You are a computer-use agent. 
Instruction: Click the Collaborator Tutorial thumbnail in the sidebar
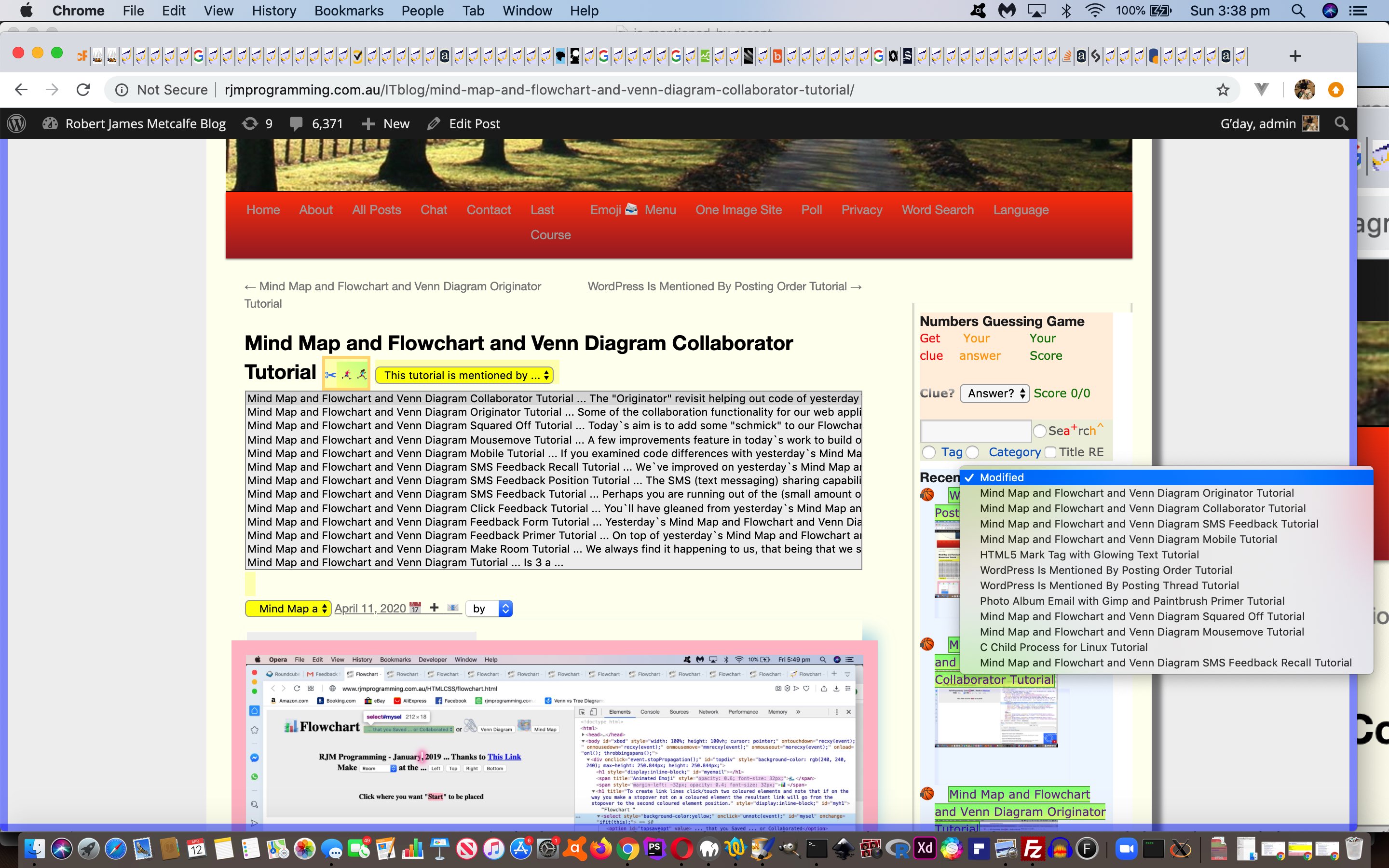pos(996,718)
